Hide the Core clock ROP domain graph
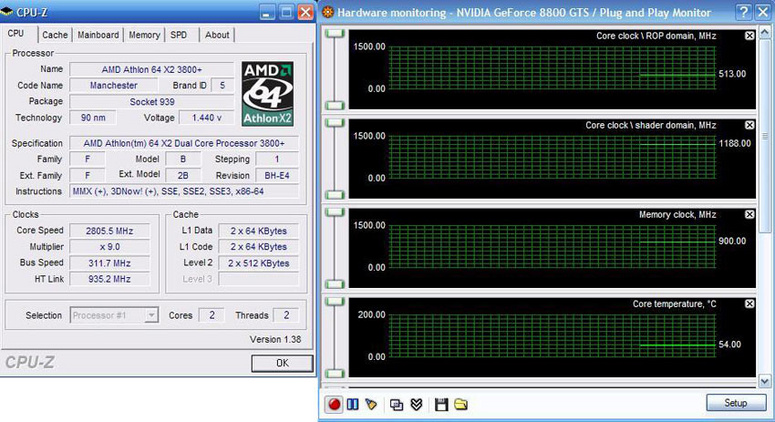 750,36
